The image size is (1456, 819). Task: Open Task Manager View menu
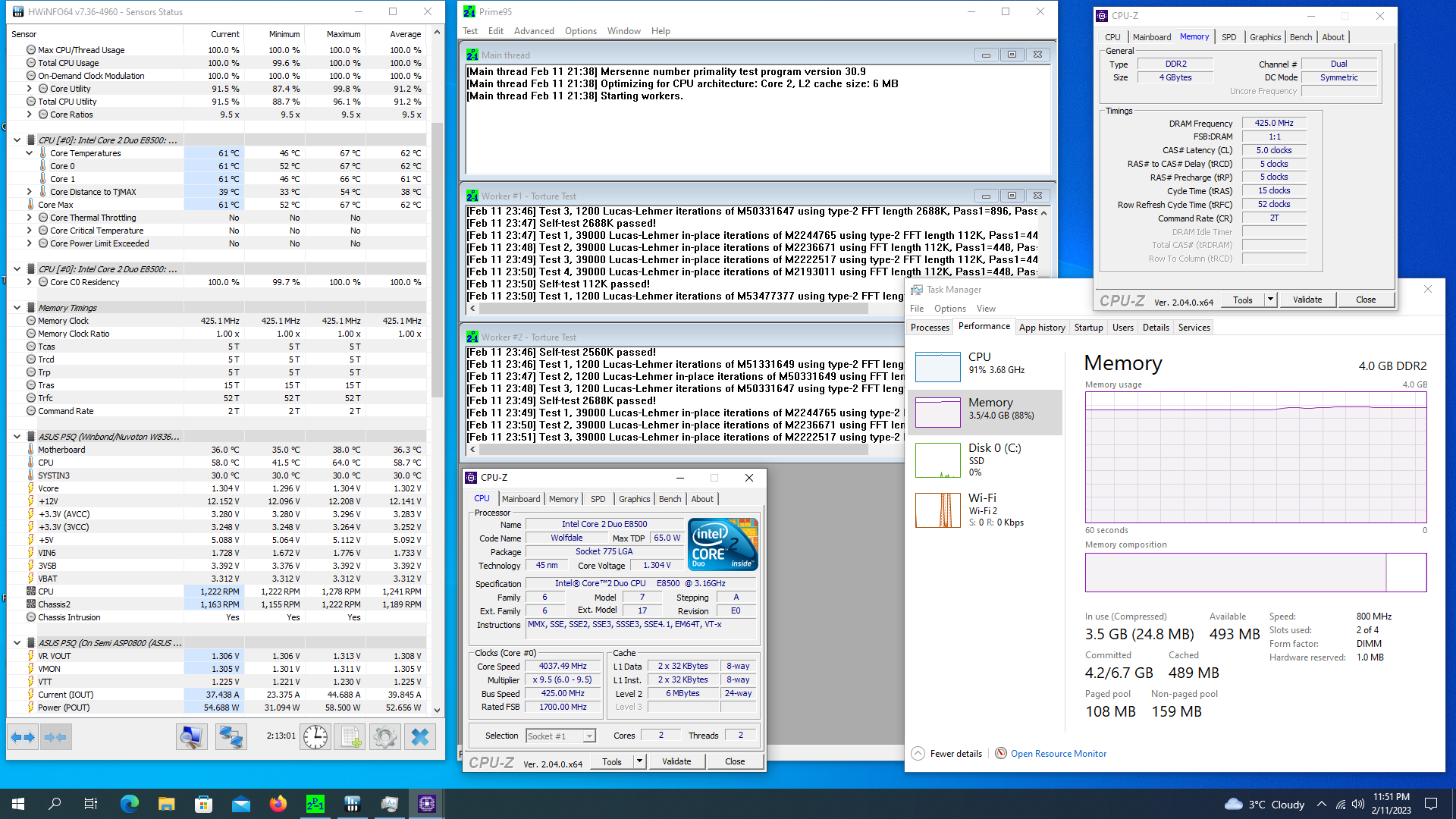(986, 309)
